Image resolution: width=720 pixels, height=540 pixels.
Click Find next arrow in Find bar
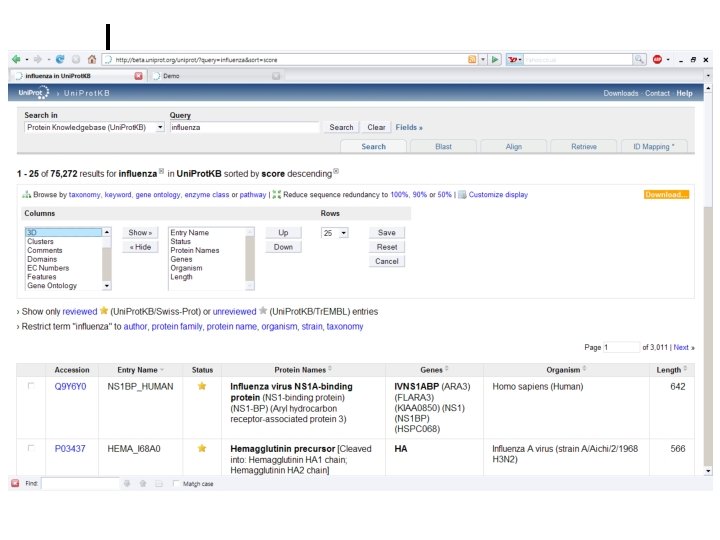click(127, 483)
